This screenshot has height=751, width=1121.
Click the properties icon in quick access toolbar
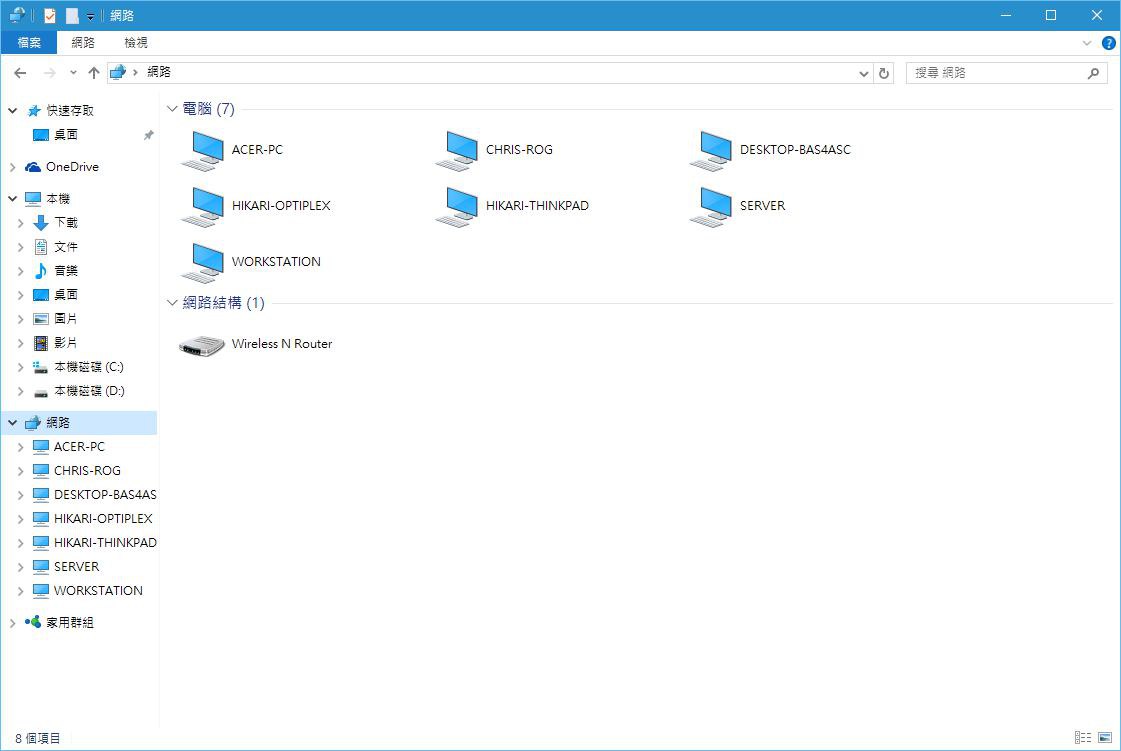point(50,15)
